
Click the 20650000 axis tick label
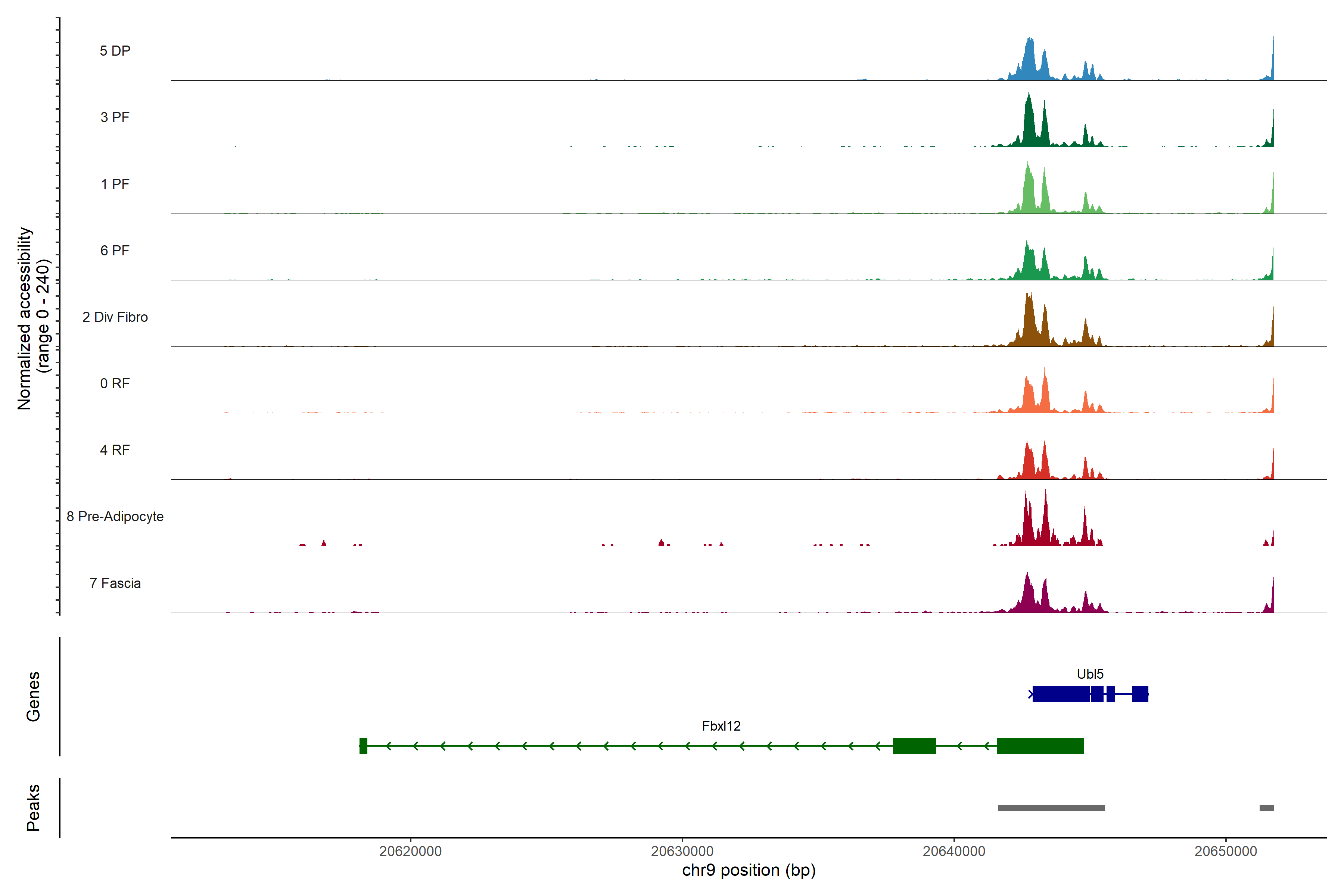coord(1225,852)
